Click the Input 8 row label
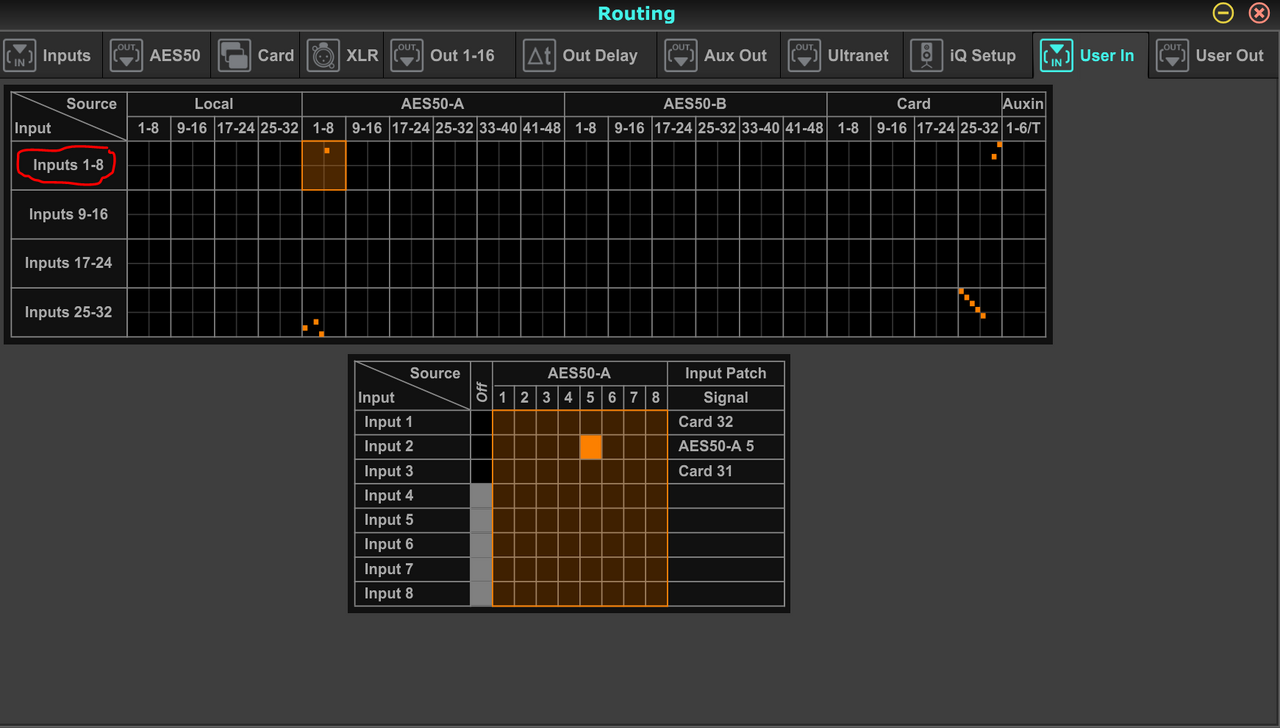 [x=413, y=594]
